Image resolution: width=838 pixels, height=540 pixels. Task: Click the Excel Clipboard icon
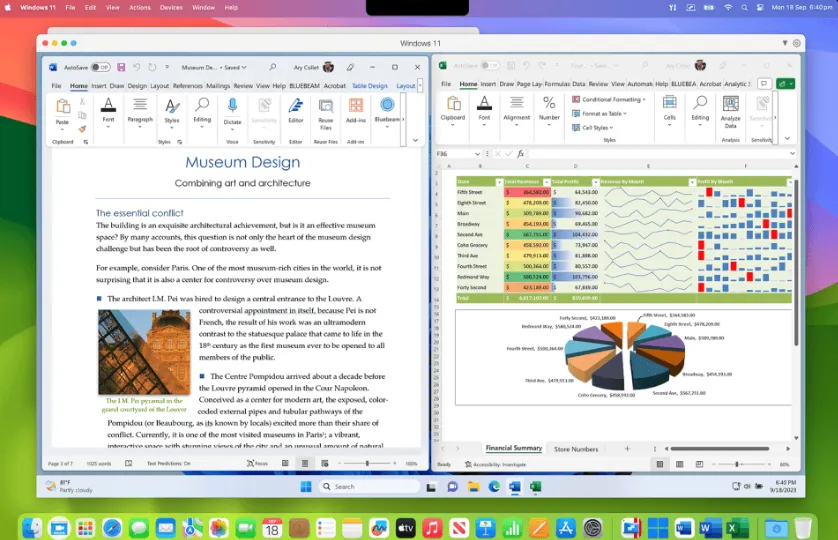tap(453, 103)
